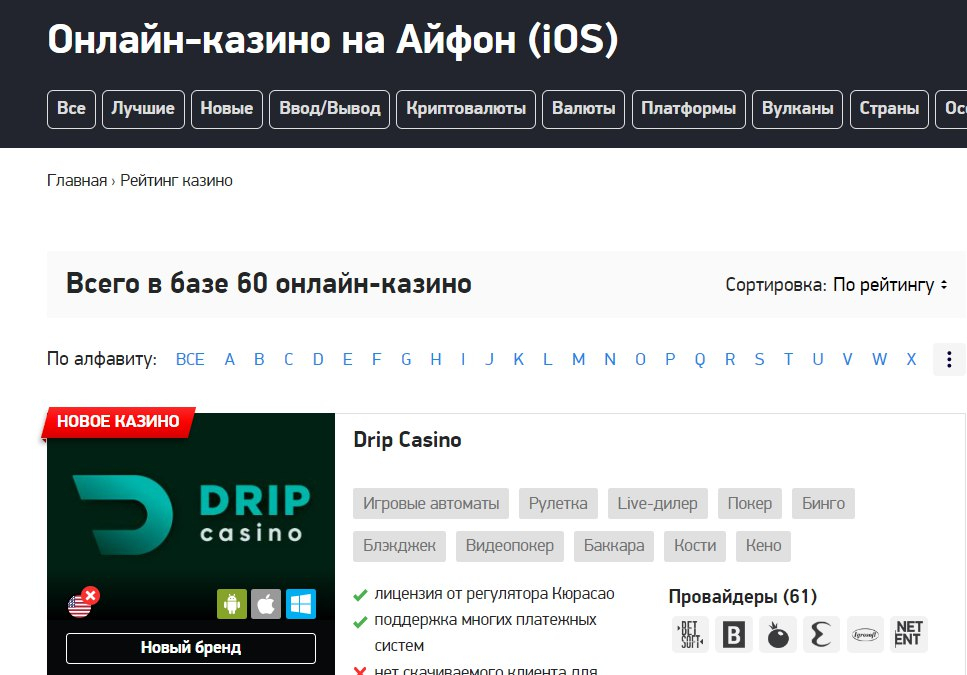Filter casinos by letter K
The image size is (967, 675).
519,359
